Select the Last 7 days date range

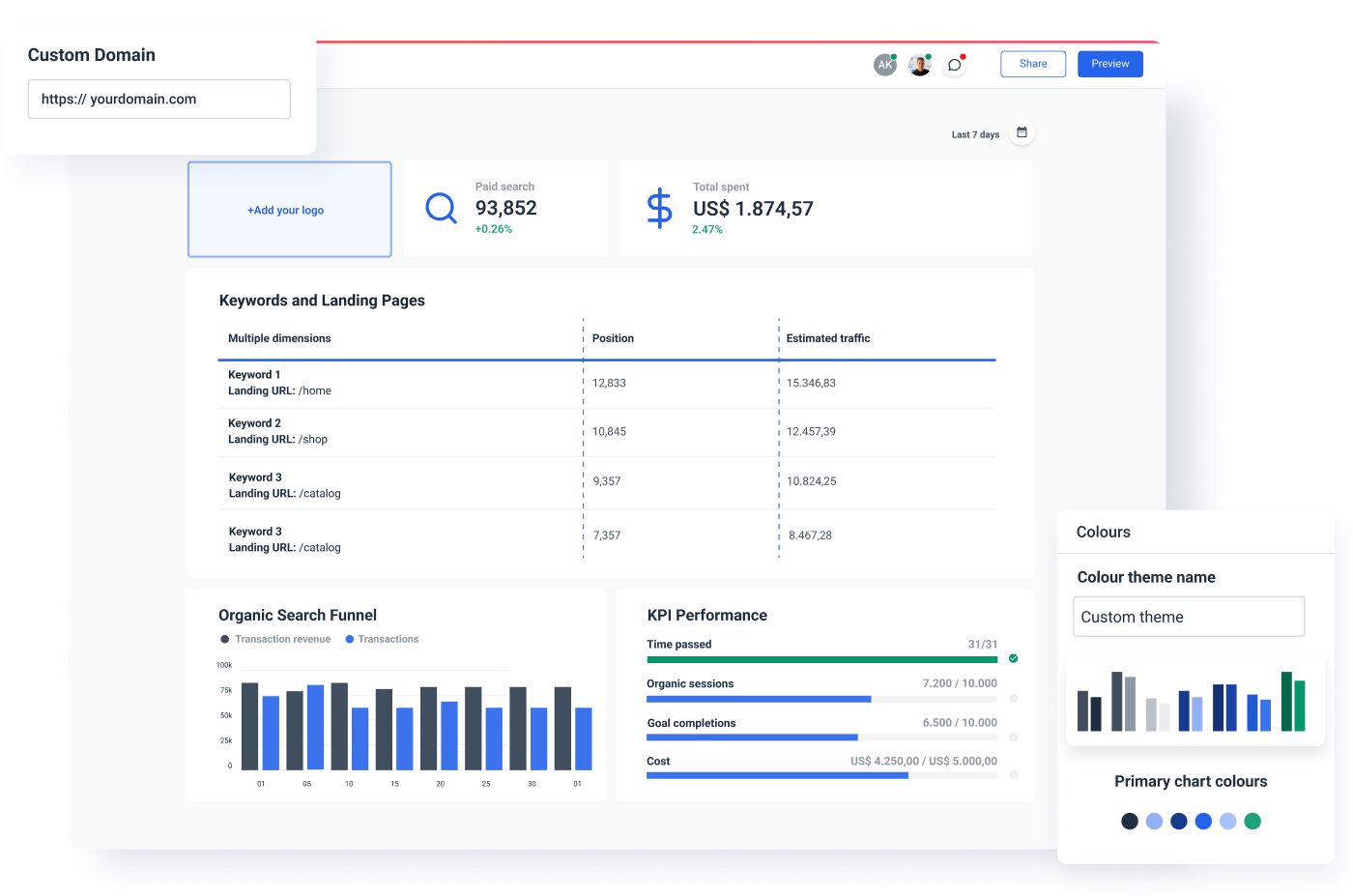click(x=975, y=134)
